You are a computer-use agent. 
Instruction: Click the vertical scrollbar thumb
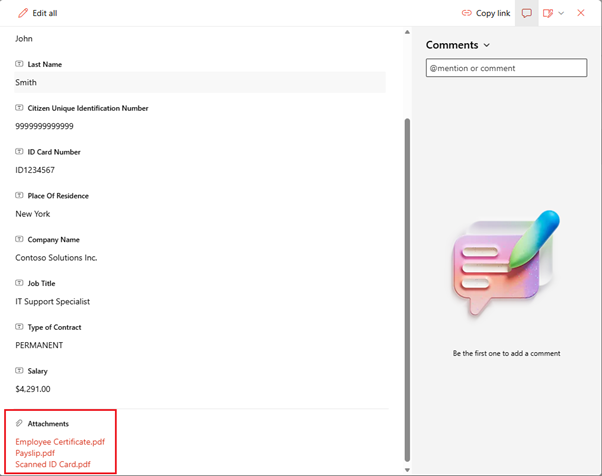[407, 290]
